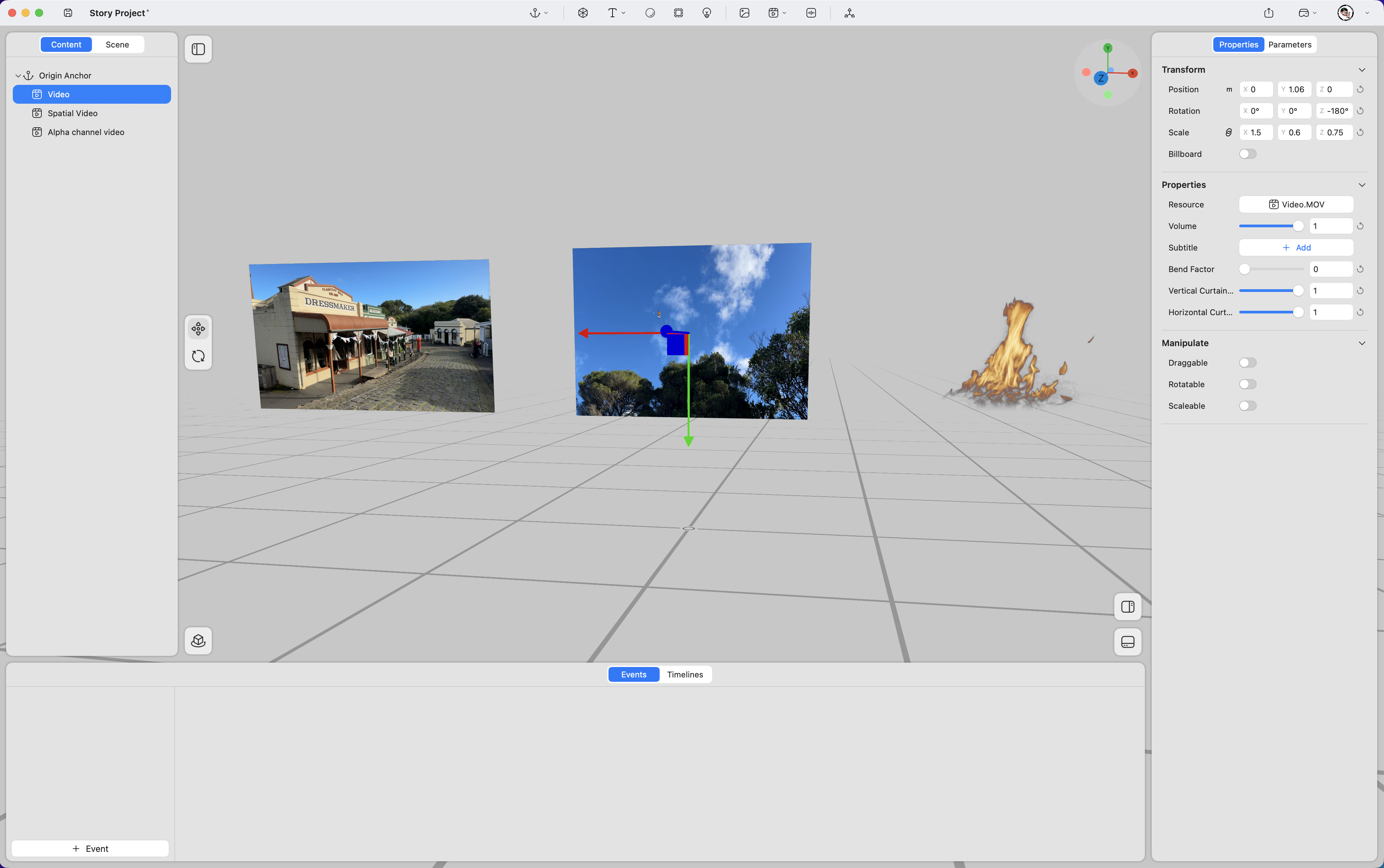Image resolution: width=1384 pixels, height=868 pixels.
Task: Collapse the Origin Anchor tree node
Action: tap(18, 76)
